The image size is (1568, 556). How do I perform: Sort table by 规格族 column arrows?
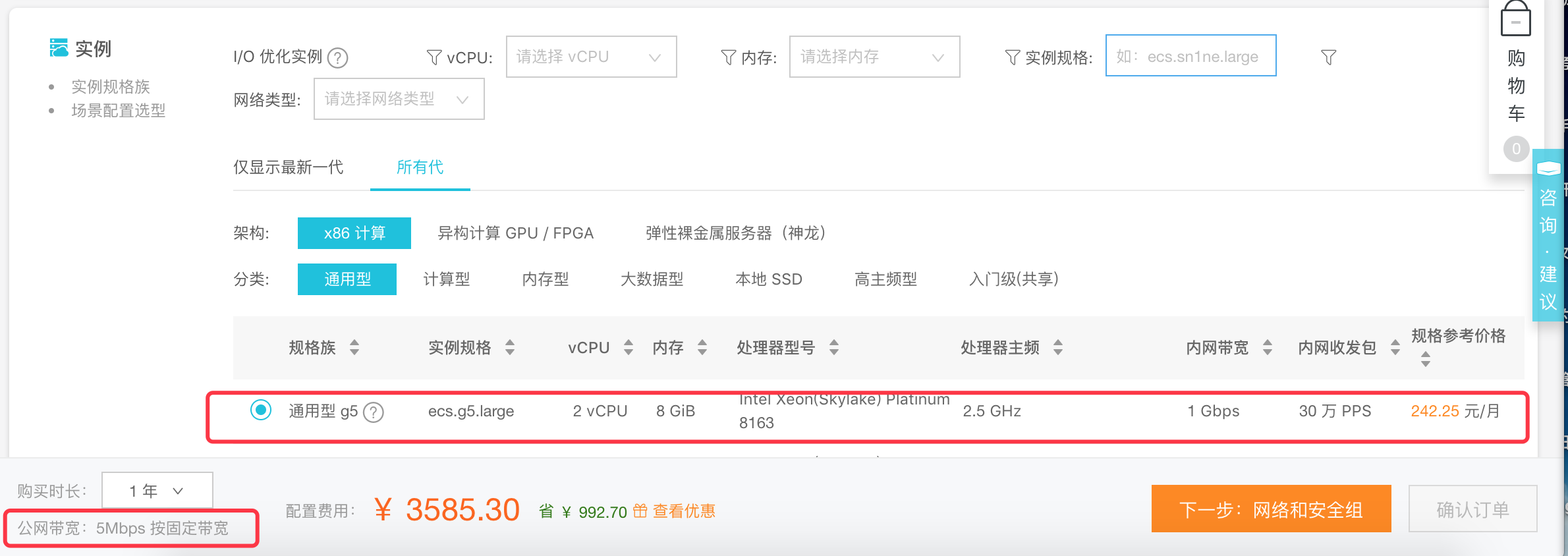pyautogui.click(x=354, y=347)
